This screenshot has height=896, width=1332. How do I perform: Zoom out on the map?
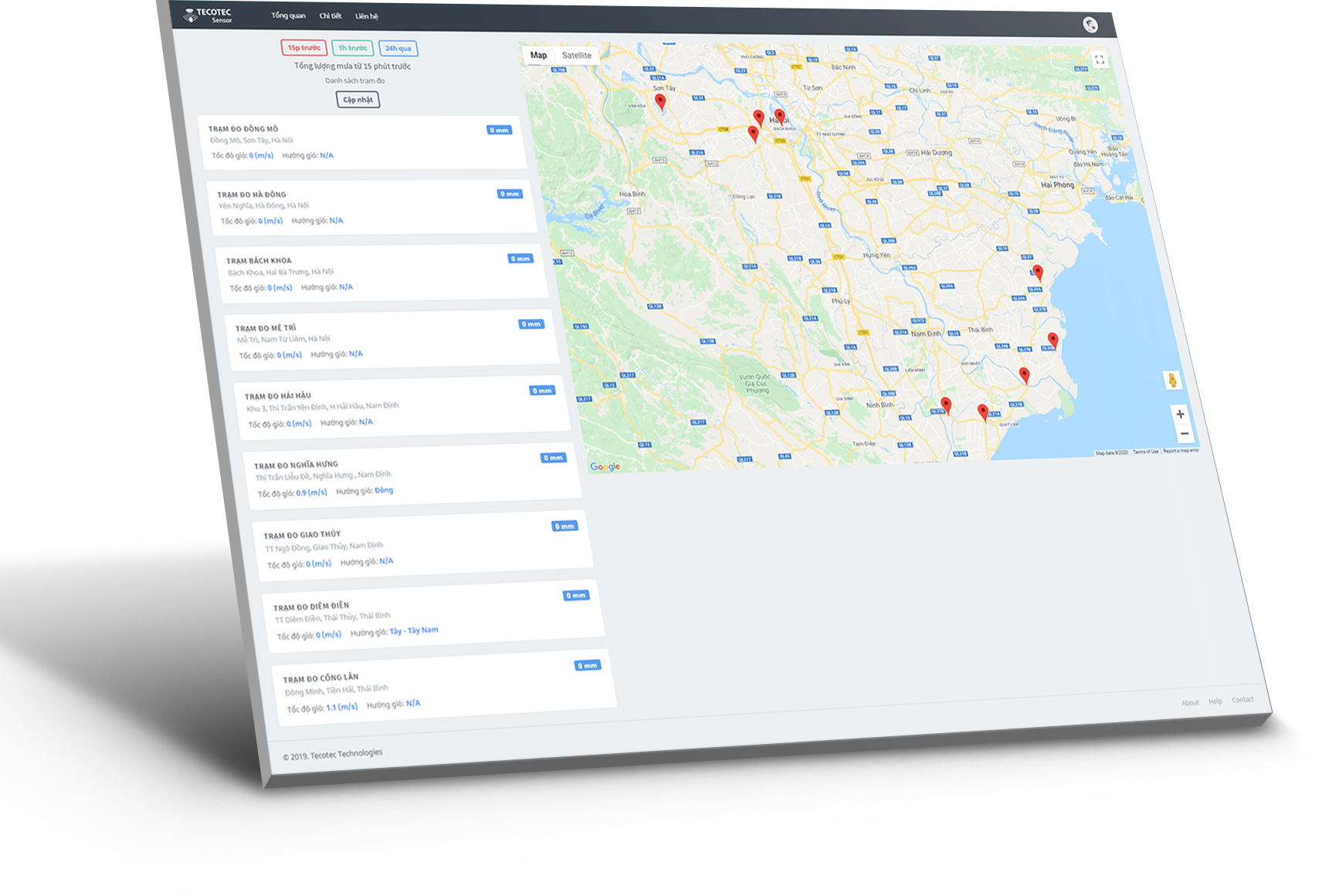pyautogui.click(x=1183, y=434)
